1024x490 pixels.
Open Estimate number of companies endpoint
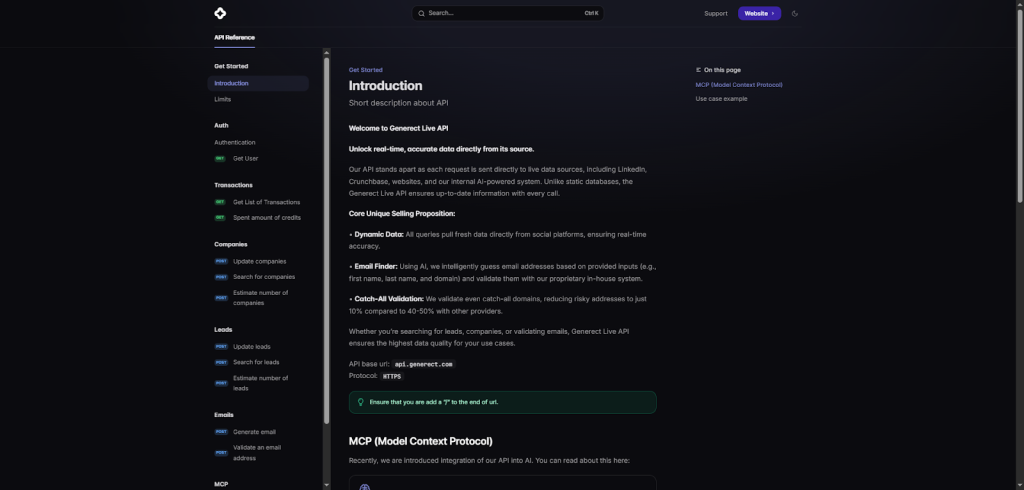(x=260, y=297)
